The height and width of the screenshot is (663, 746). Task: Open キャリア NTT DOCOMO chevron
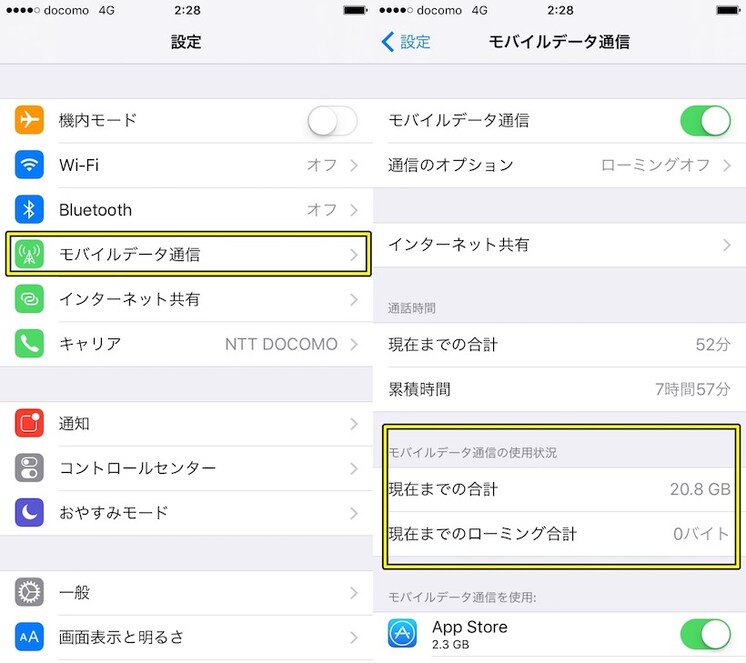353,344
